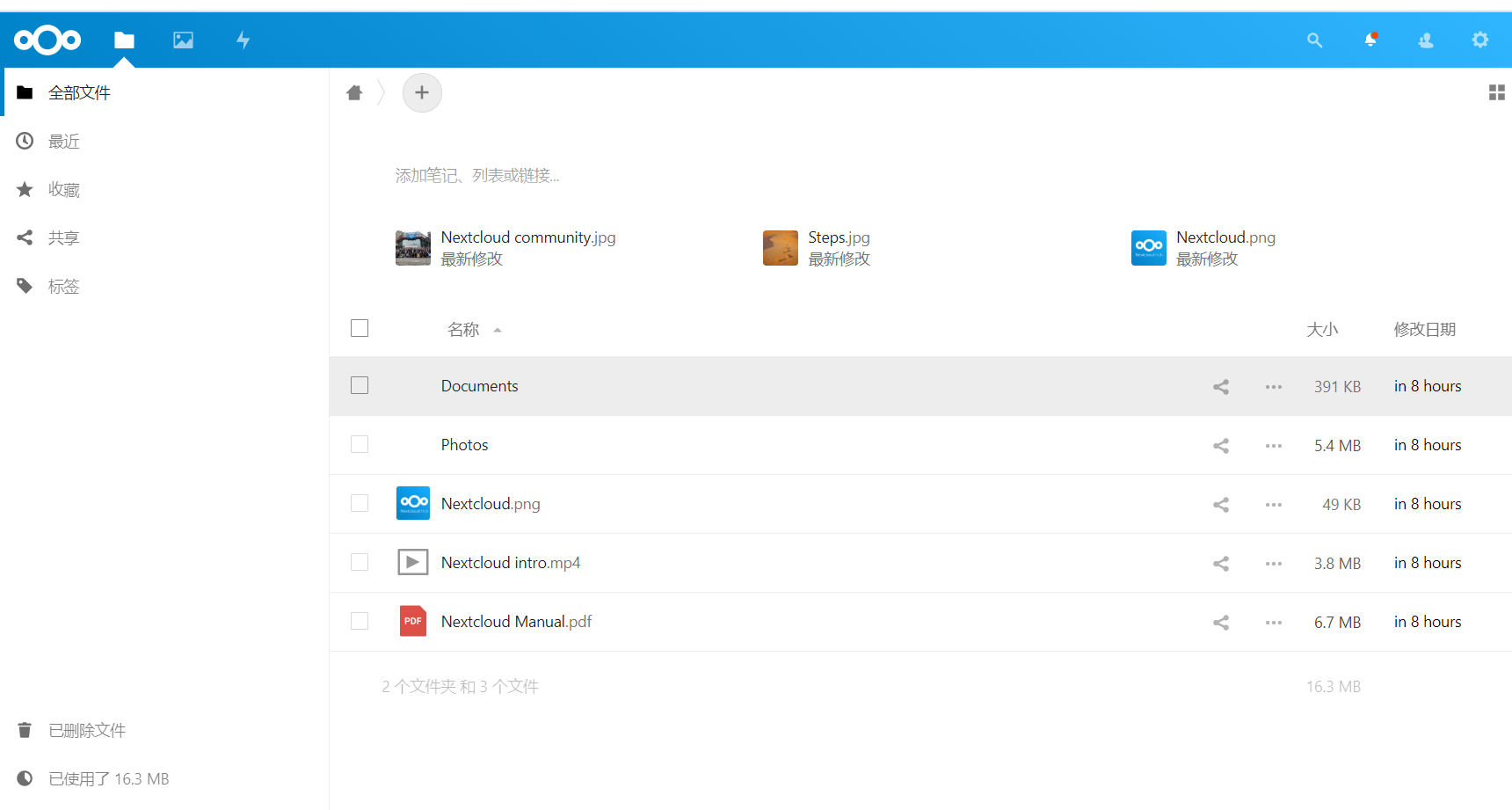Open more actions for Nextcloud Manual.pdf
This screenshot has height=810, width=1512.
click(x=1274, y=622)
